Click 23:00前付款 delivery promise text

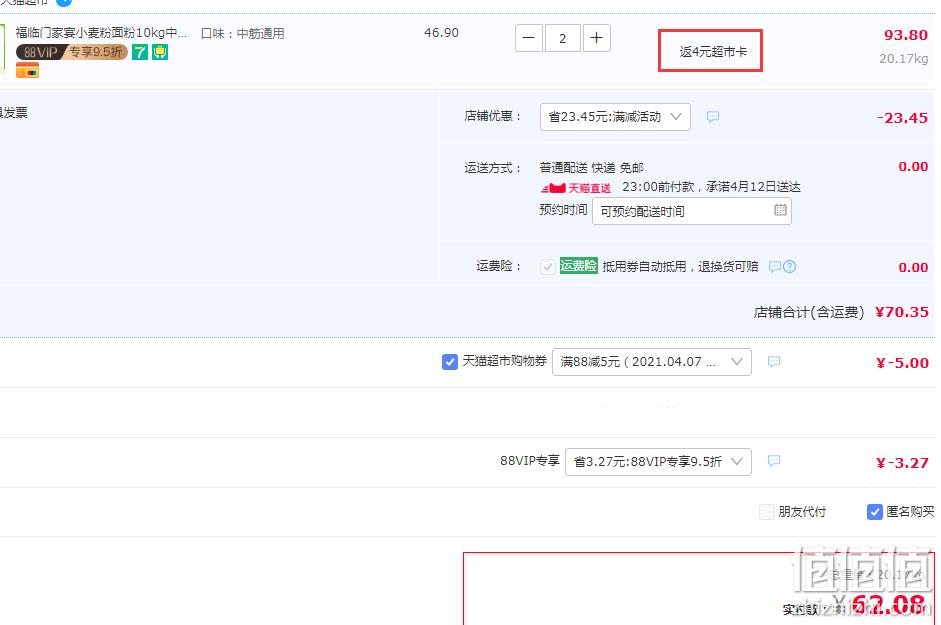click(x=711, y=187)
